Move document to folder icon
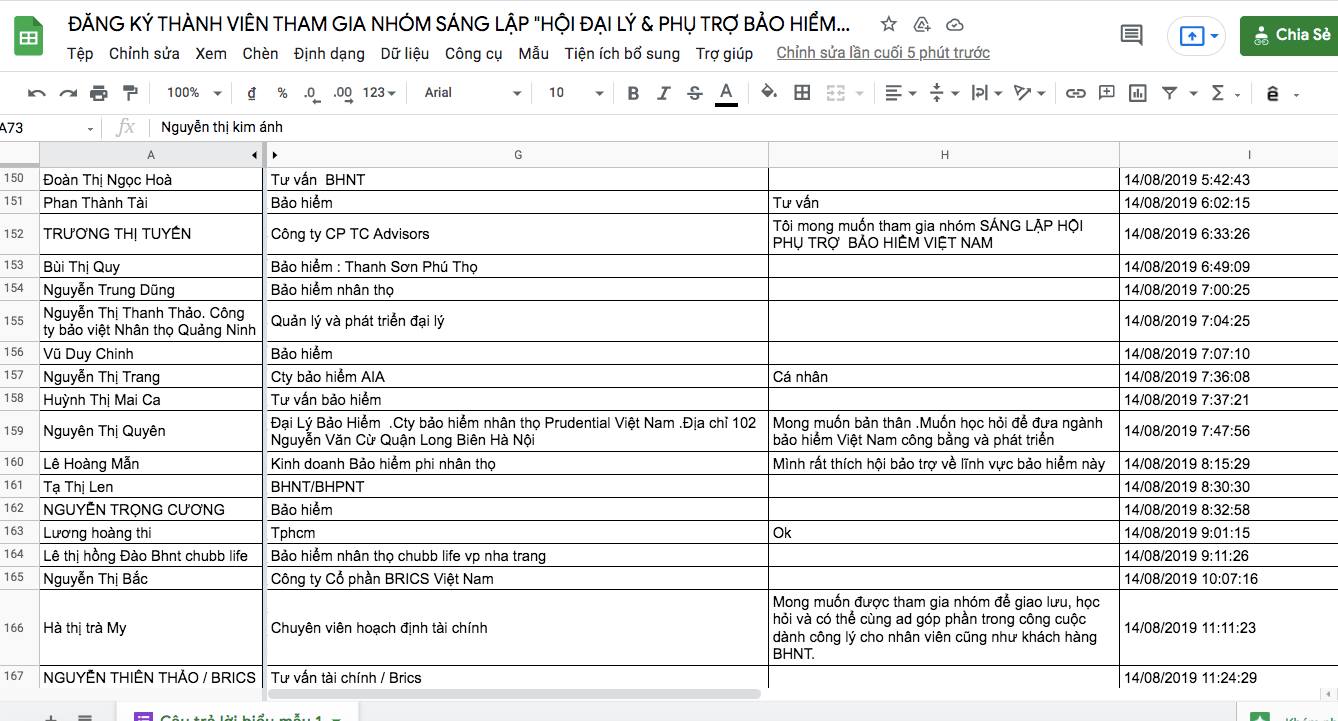Viewport: 1338px width, 721px height. [x=922, y=24]
